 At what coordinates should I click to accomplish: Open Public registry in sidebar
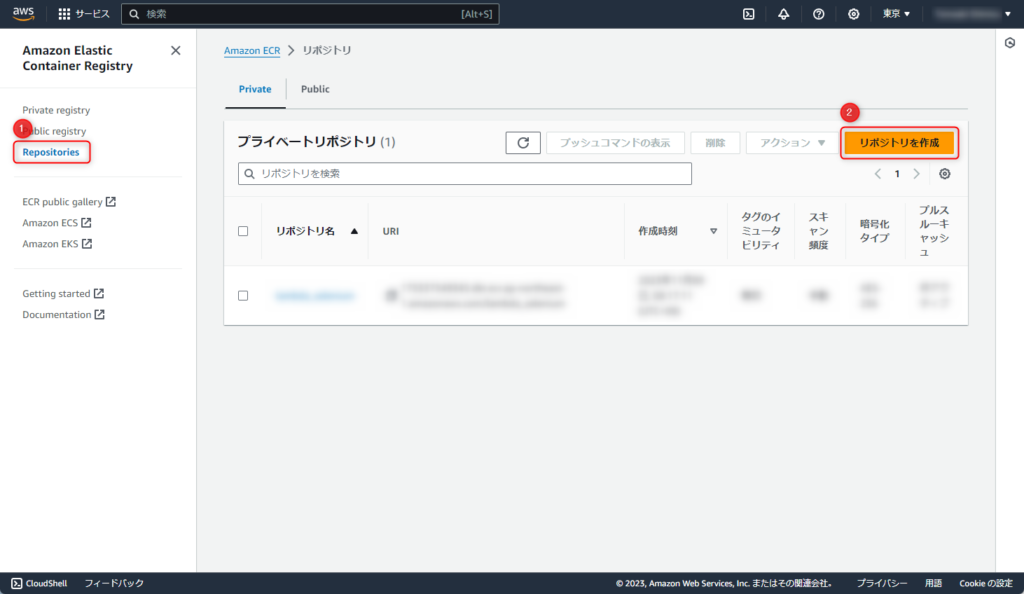(x=55, y=131)
